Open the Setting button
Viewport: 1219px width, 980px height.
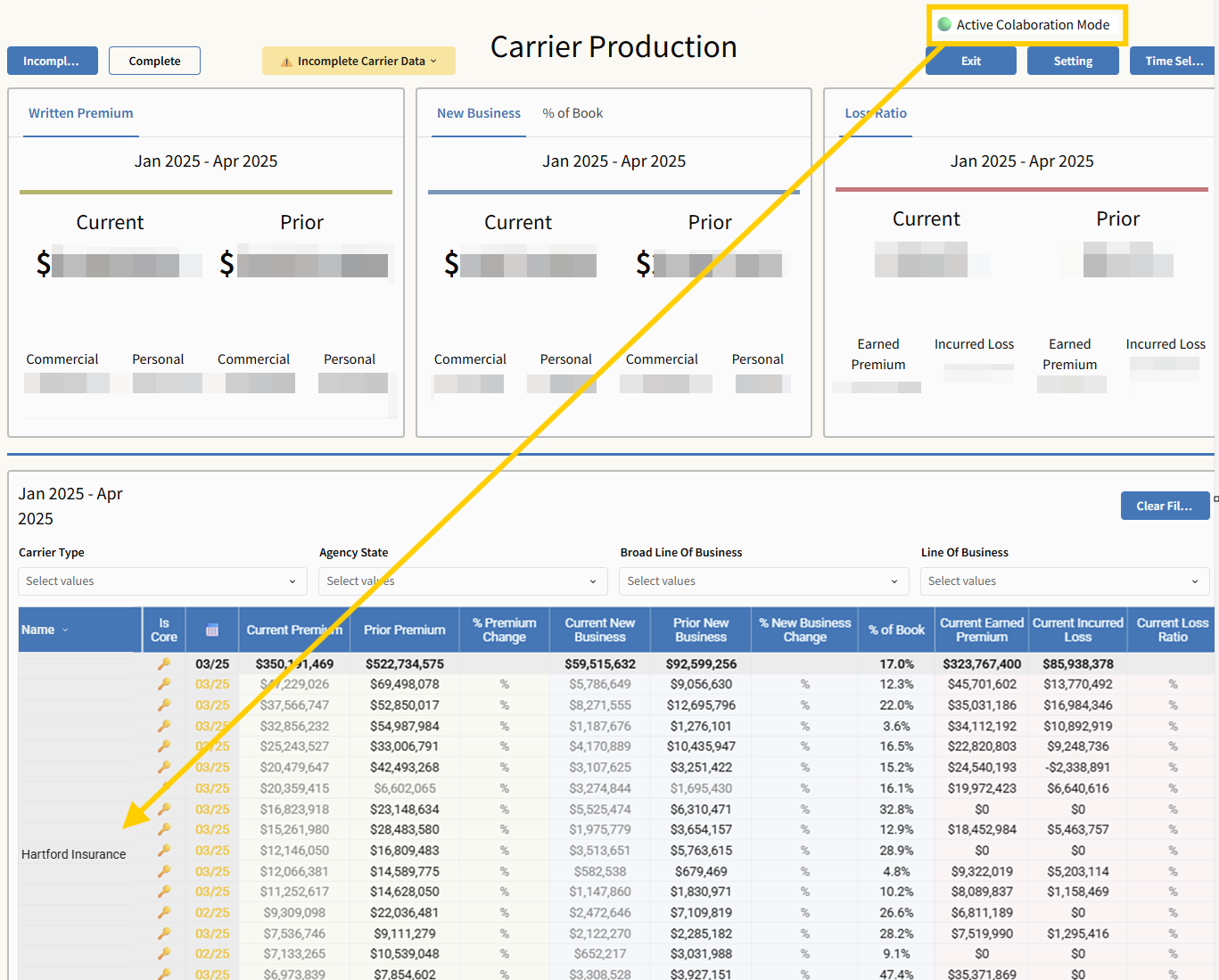(1073, 61)
